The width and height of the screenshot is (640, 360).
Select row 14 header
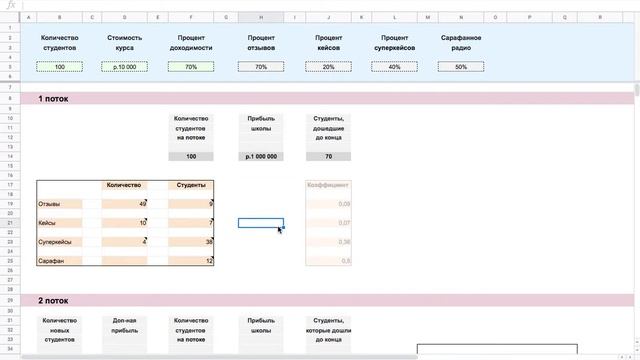click(x=10, y=156)
